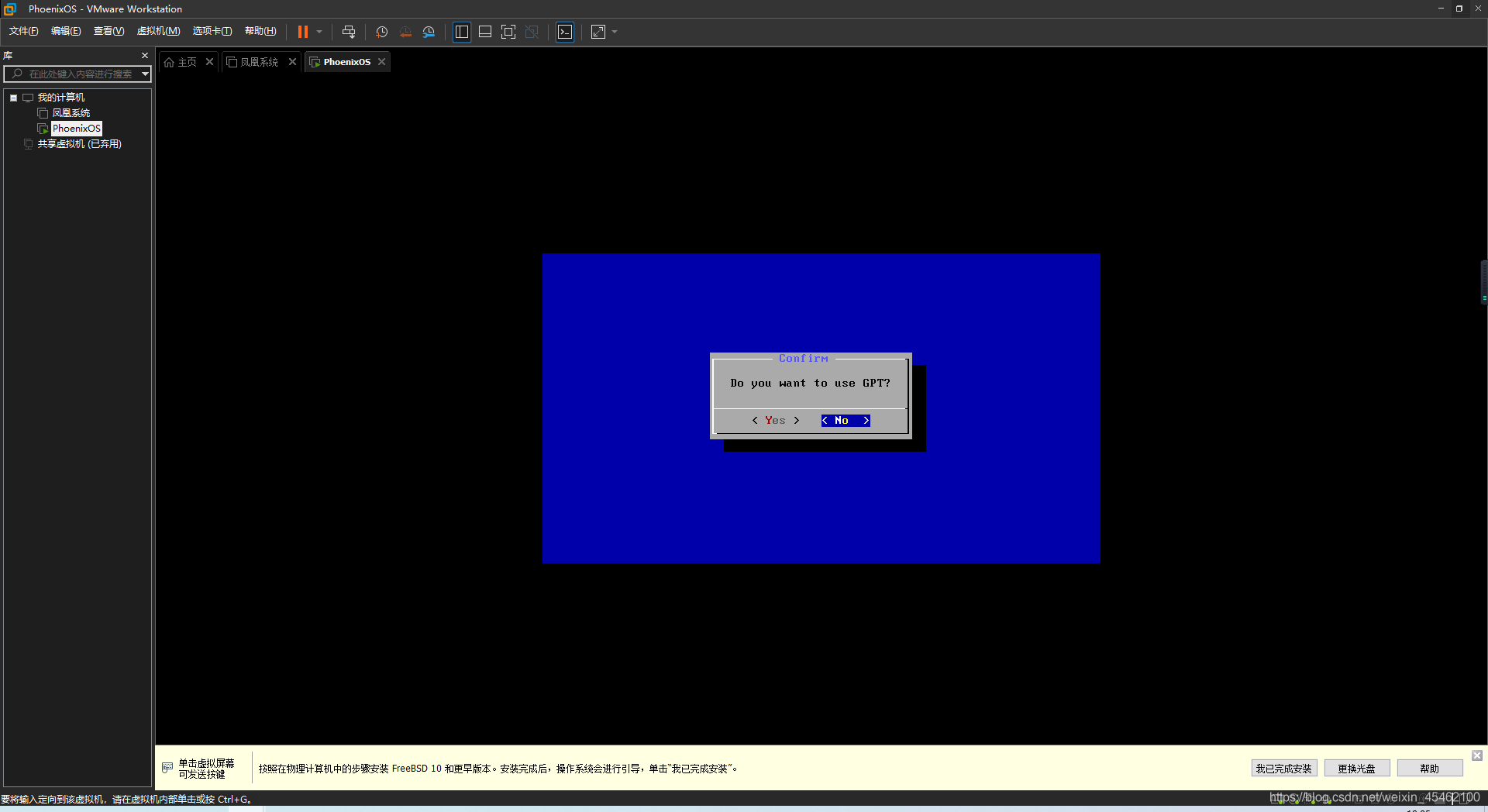Screen dimensions: 1488x812
Task: Close the yellow installation hint bar
Action: (x=1477, y=755)
